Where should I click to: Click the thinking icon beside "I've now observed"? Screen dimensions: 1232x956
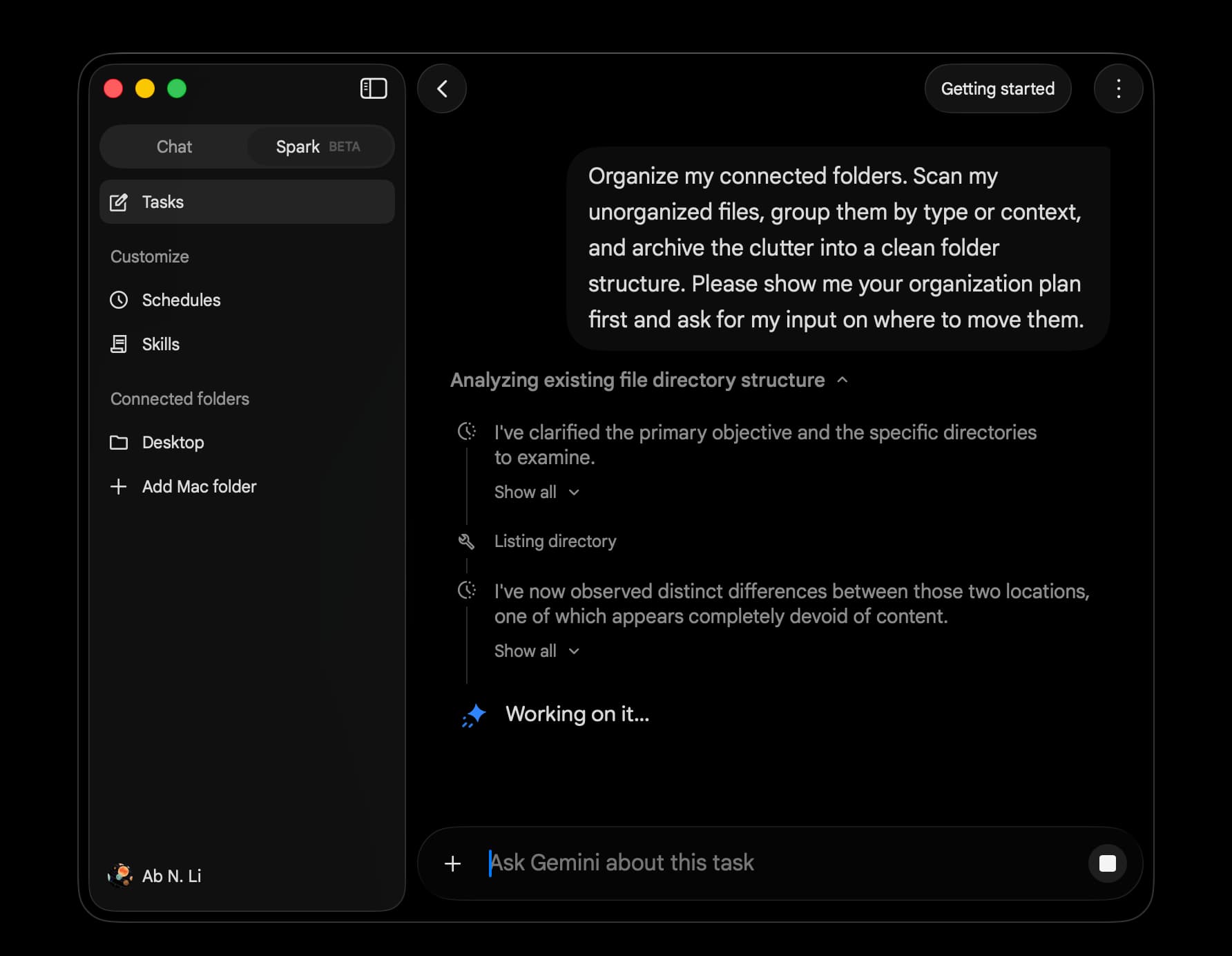point(467,591)
